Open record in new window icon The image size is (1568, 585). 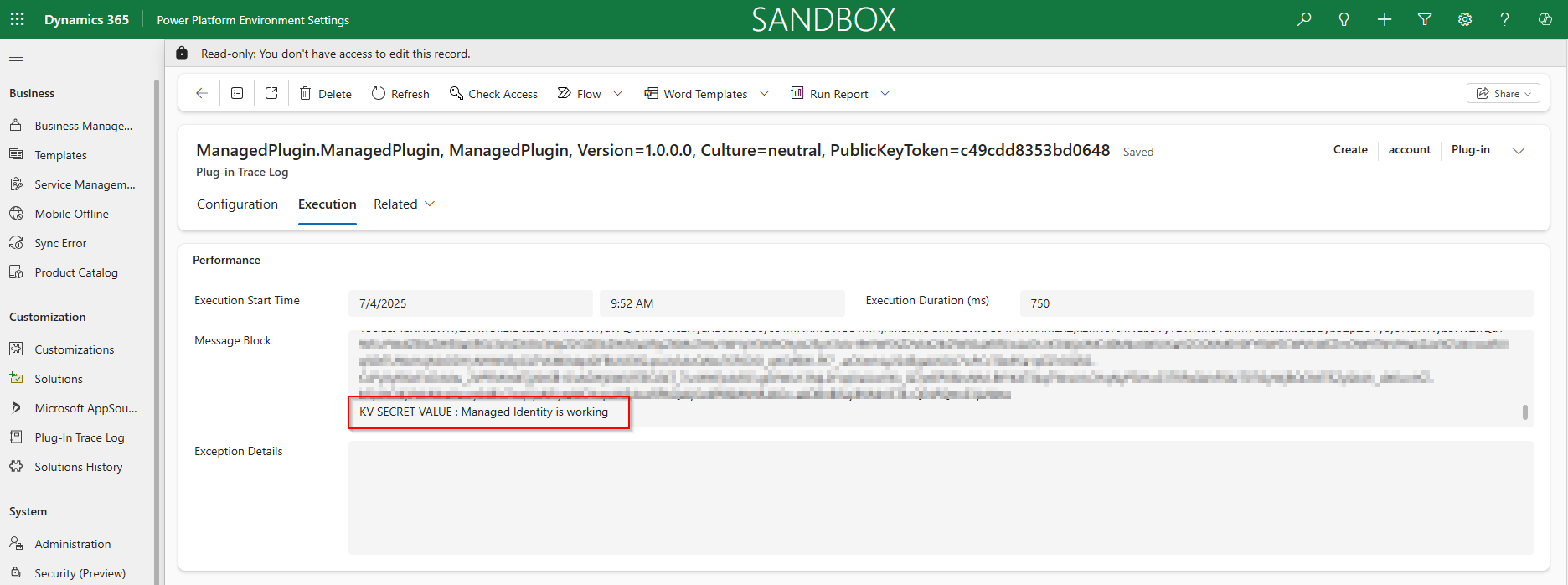coord(271,93)
